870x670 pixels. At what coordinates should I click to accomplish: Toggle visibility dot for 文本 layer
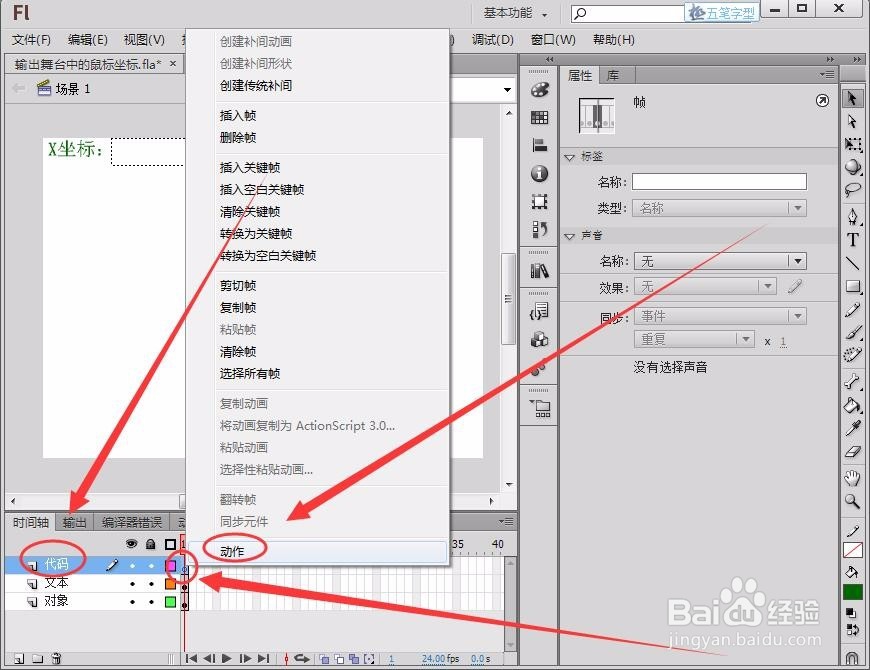pos(132,584)
